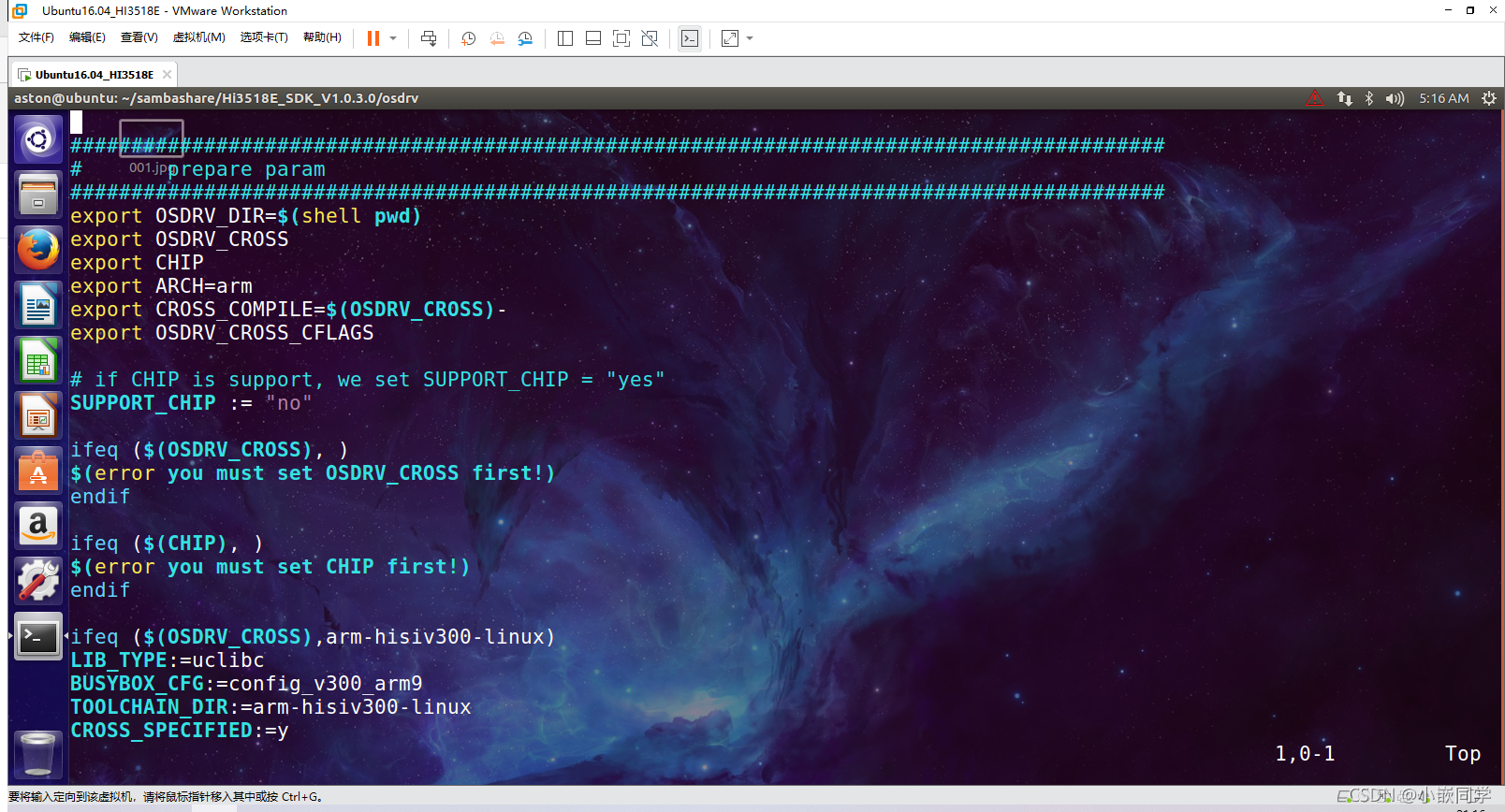This screenshot has height=812, width=1505.
Task: Open the 虚拟机(M) menu
Action: (x=198, y=37)
